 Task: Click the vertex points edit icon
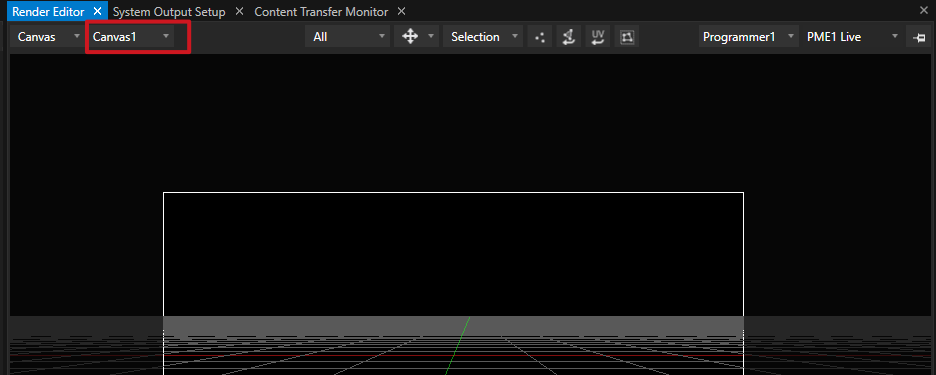coord(540,37)
